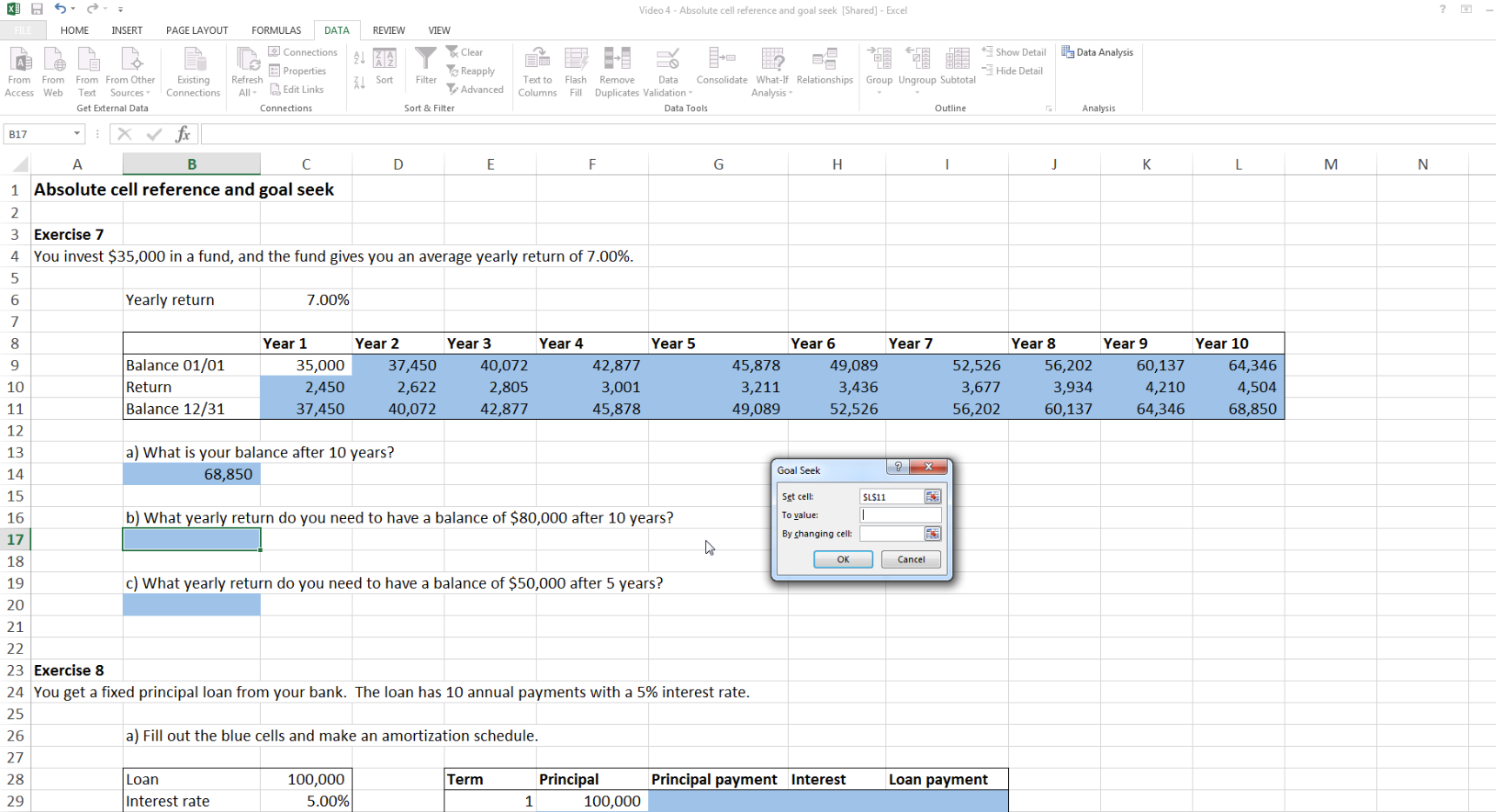Expand the Refresh All dropdown

coord(247,86)
